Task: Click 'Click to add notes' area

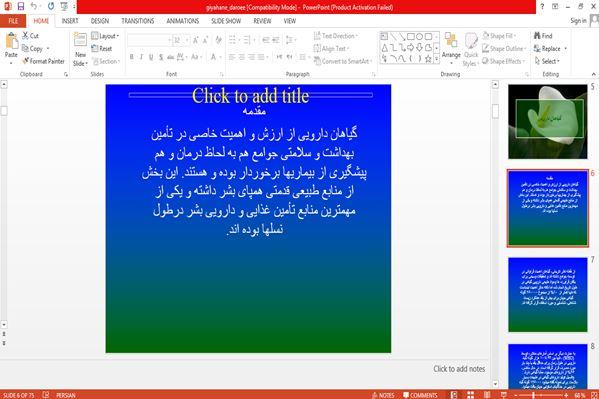Action: pyautogui.click(x=459, y=369)
